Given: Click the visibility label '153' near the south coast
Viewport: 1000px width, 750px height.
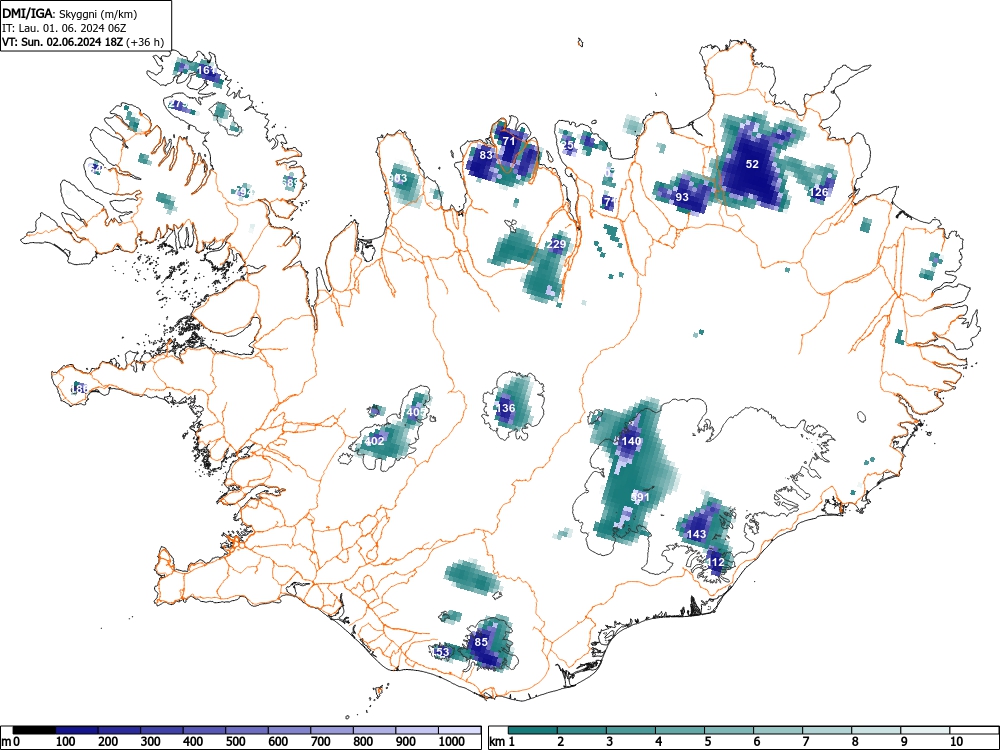Looking at the screenshot, I should point(441,652).
